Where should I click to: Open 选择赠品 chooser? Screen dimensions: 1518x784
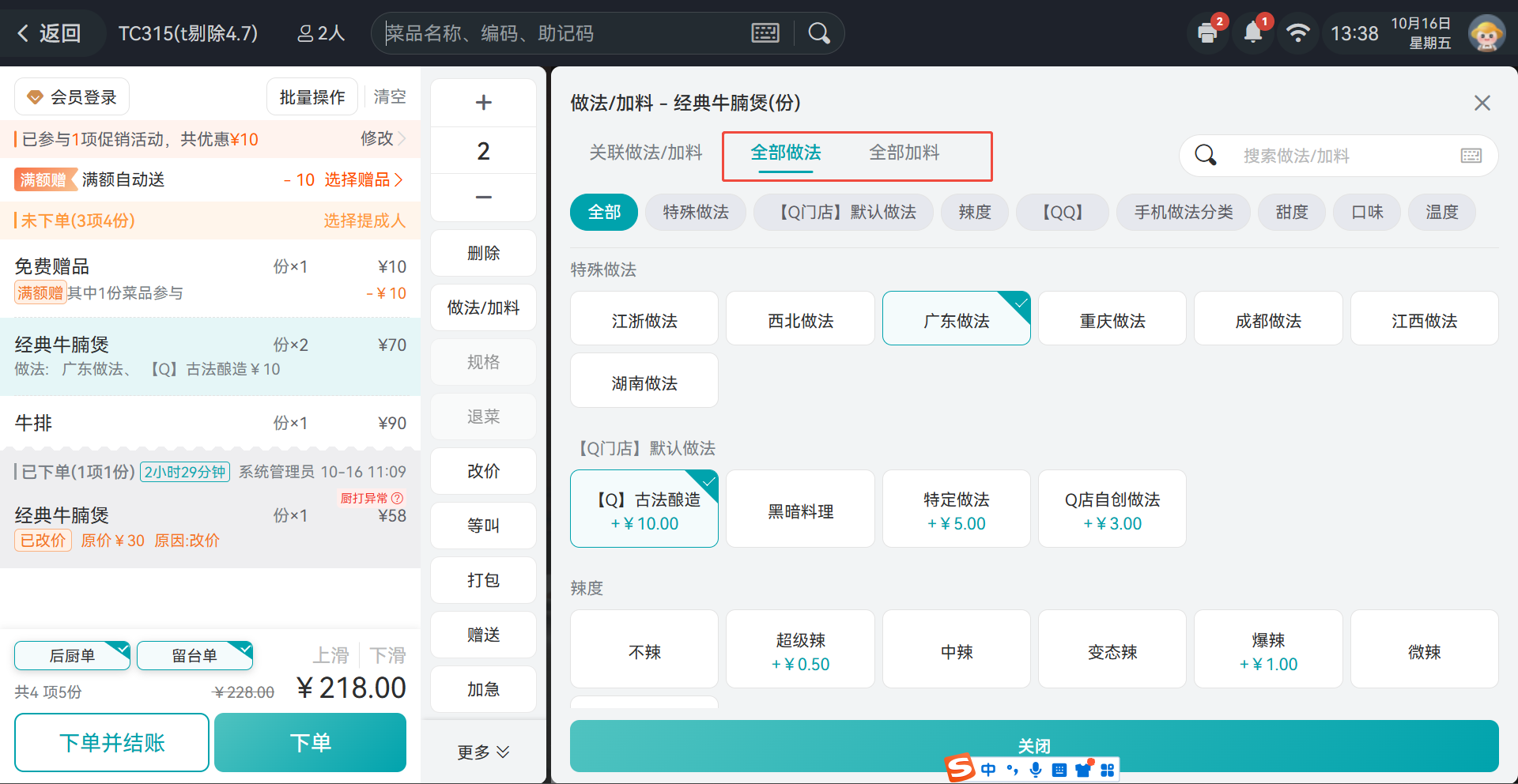coord(364,179)
